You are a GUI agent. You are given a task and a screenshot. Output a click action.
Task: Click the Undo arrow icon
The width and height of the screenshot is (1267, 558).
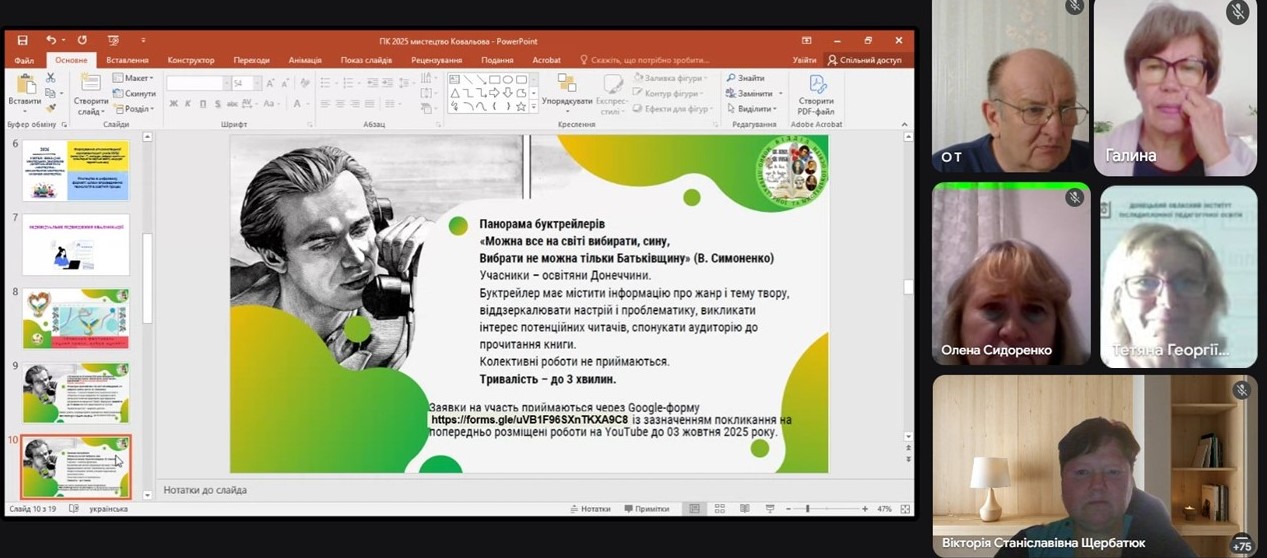point(50,40)
